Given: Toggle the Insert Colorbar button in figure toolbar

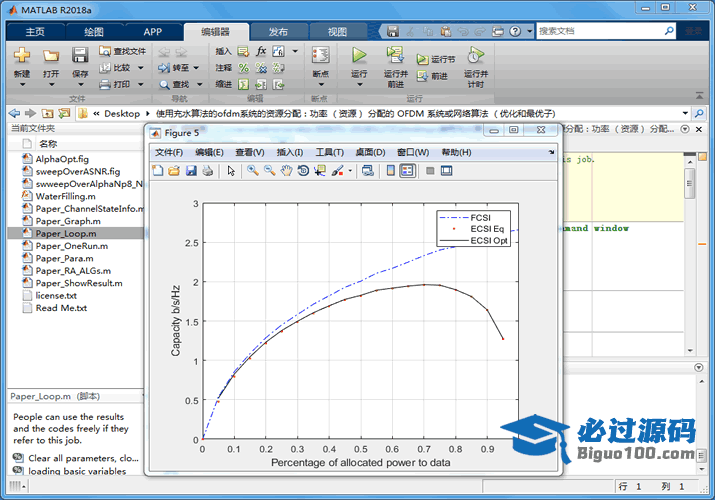Looking at the screenshot, I should pyautogui.click(x=392, y=171).
